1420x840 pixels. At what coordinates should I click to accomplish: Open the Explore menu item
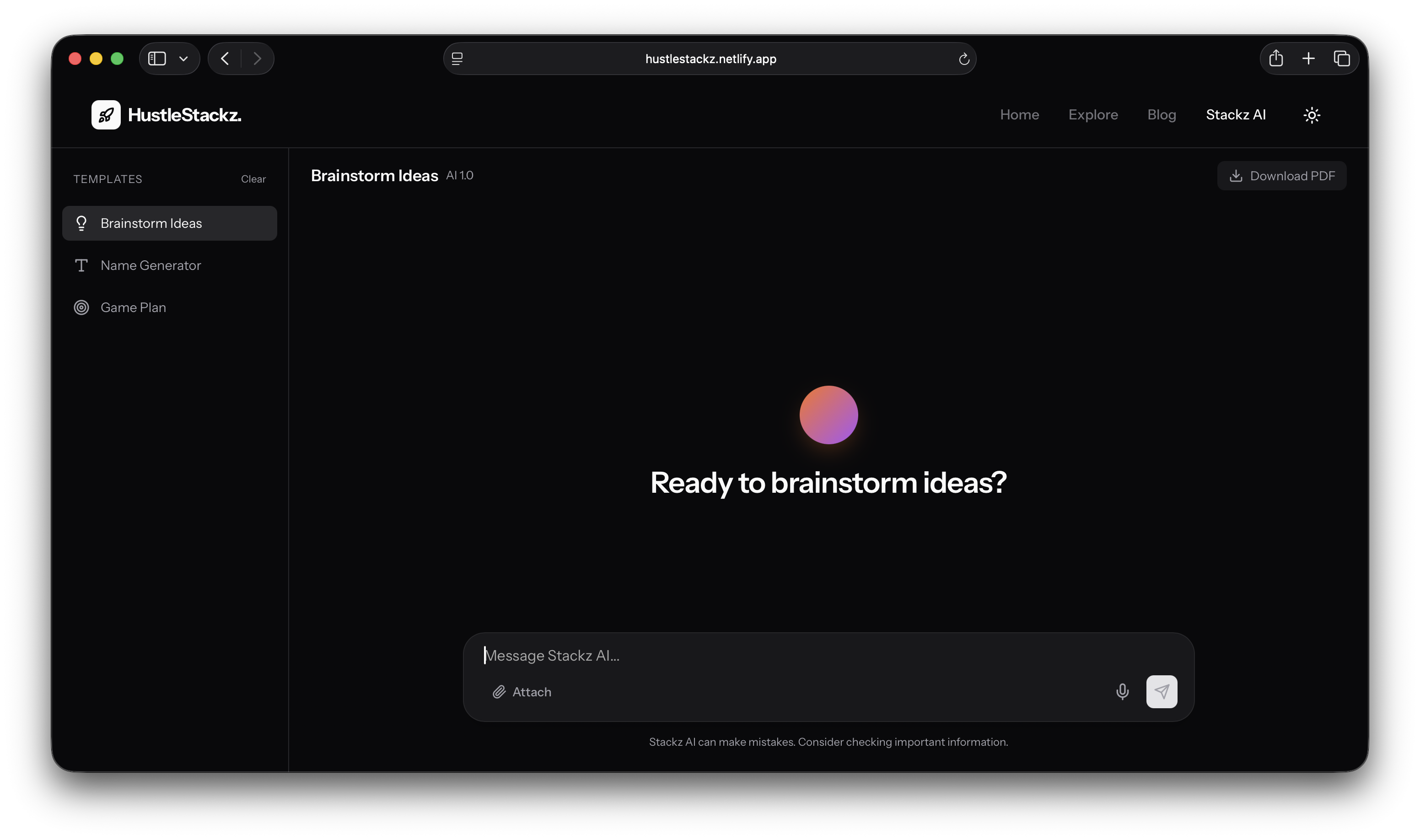pos(1093,114)
